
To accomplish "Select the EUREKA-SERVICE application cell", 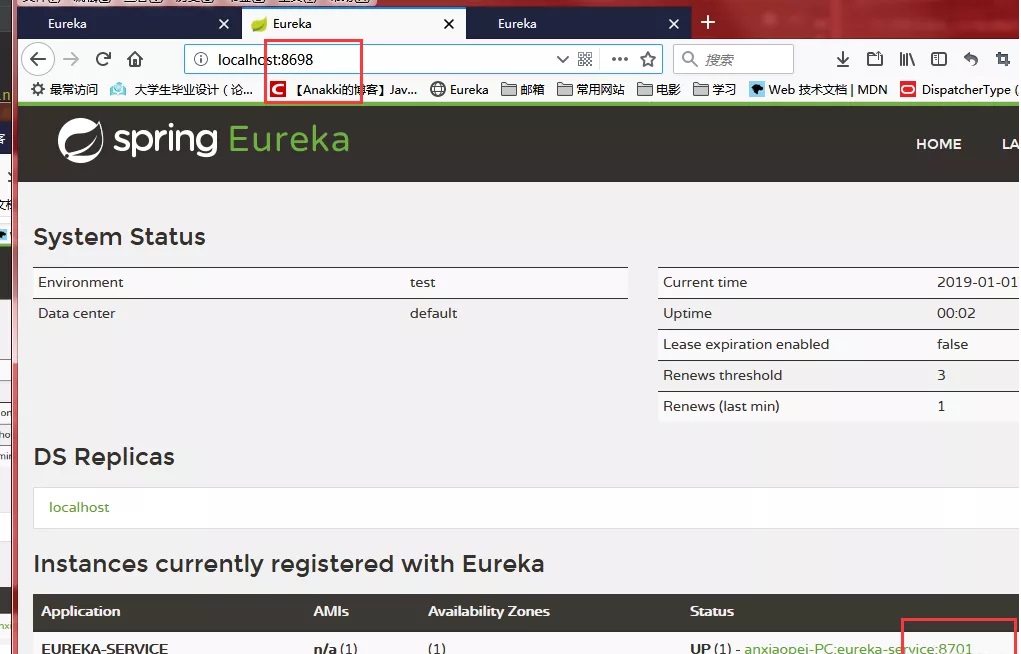I will pyautogui.click(x=104, y=648).
